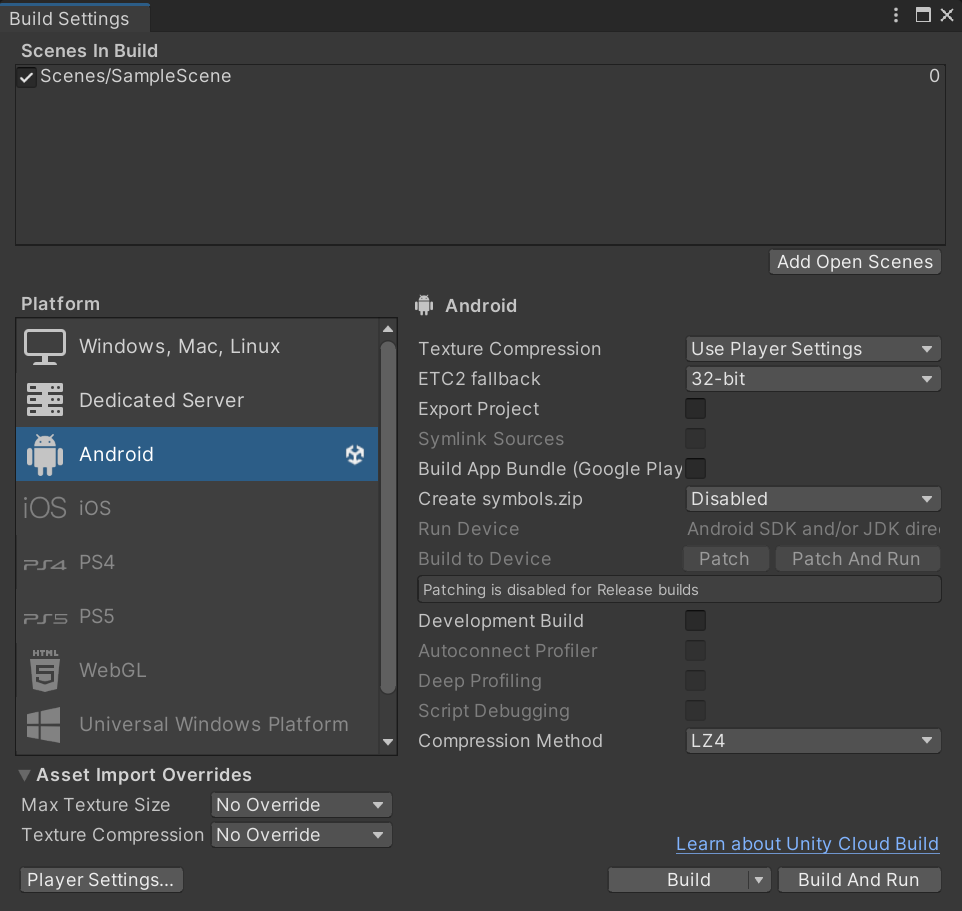962x911 pixels.
Task: Open the ETC2 fallback dropdown
Action: point(812,378)
